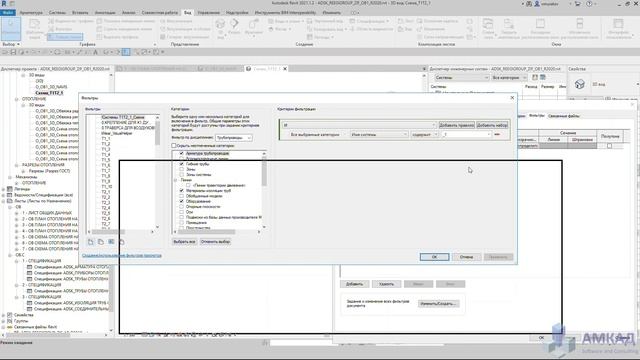
Task: Click 'Отмена' in the Filters dialog
Action: [466, 257]
